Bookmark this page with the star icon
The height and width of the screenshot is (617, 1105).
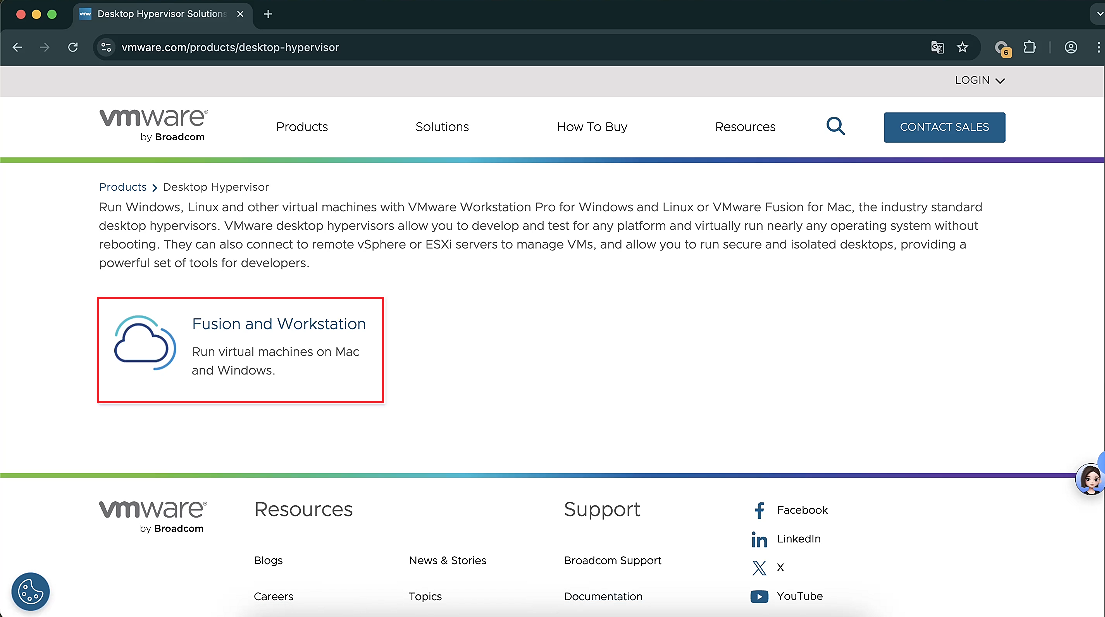963,47
